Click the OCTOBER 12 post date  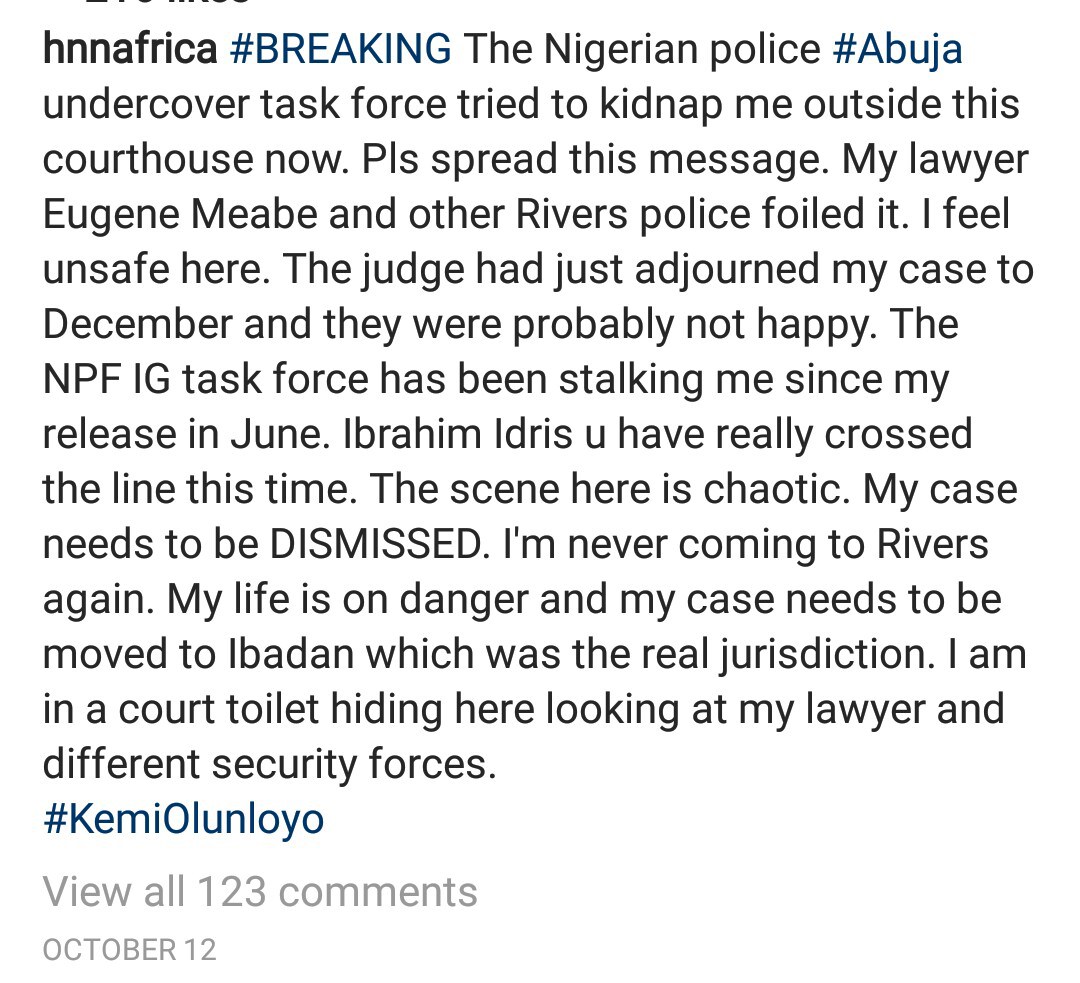click(x=129, y=949)
